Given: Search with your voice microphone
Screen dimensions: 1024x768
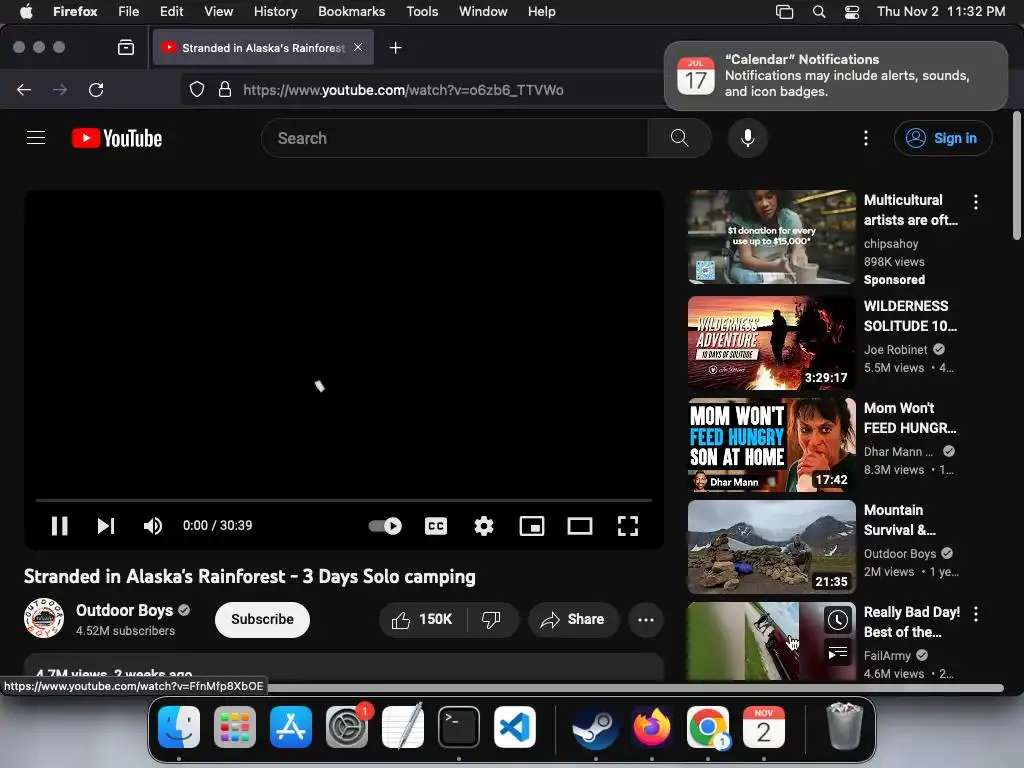Looking at the screenshot, I should pyautogui.click(x=748, y=138).
